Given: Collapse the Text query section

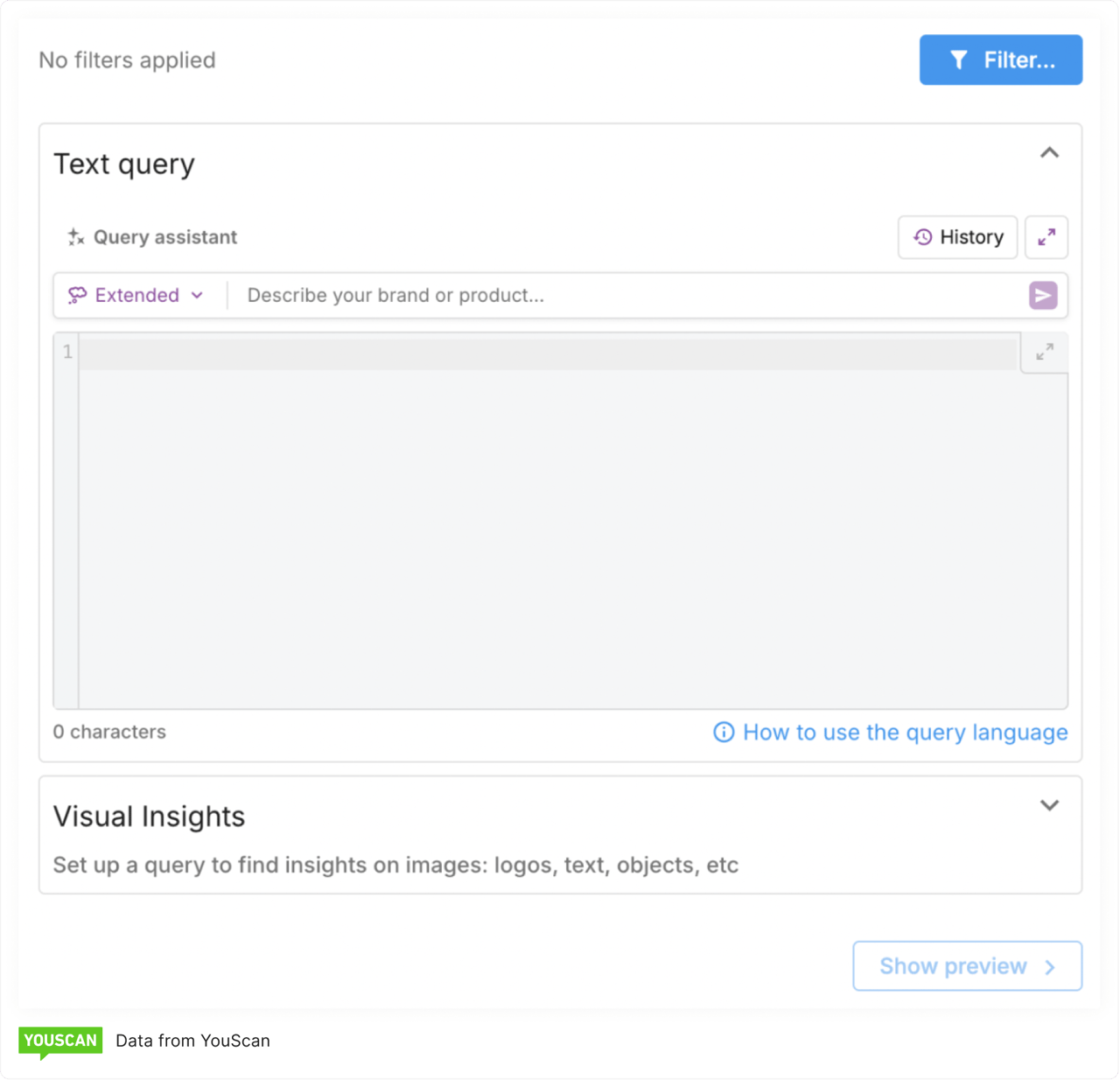Looking at the screenshot, I should (1049, 152).
